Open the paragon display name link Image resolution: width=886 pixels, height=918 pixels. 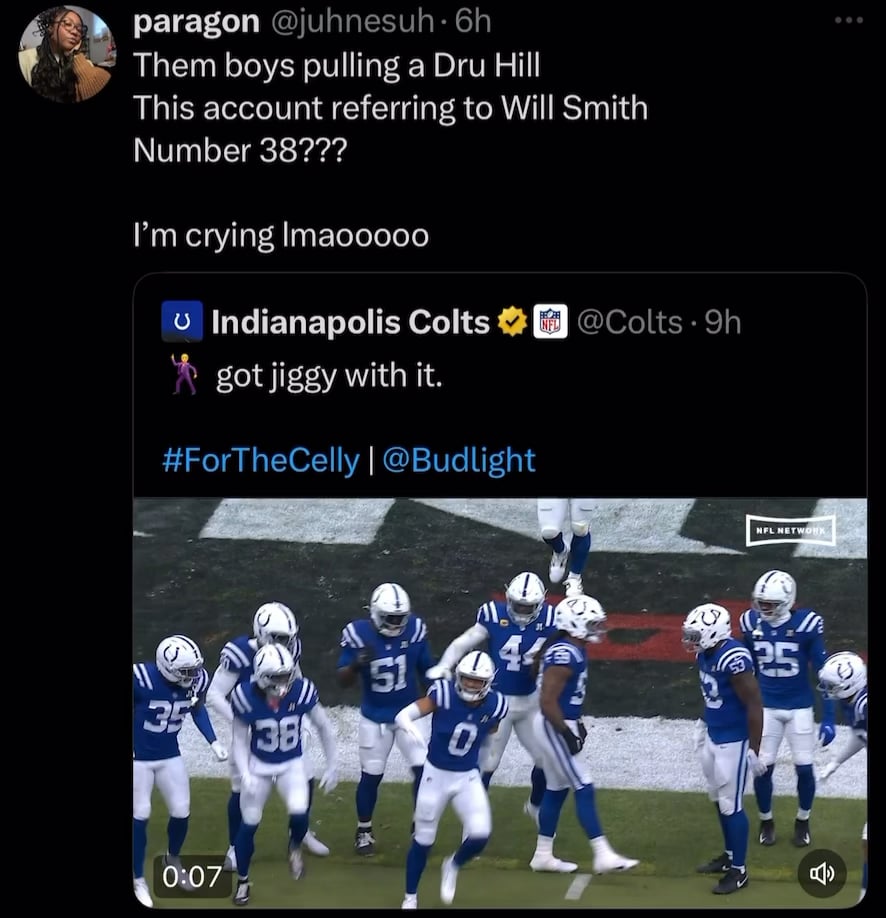point(196,21)
